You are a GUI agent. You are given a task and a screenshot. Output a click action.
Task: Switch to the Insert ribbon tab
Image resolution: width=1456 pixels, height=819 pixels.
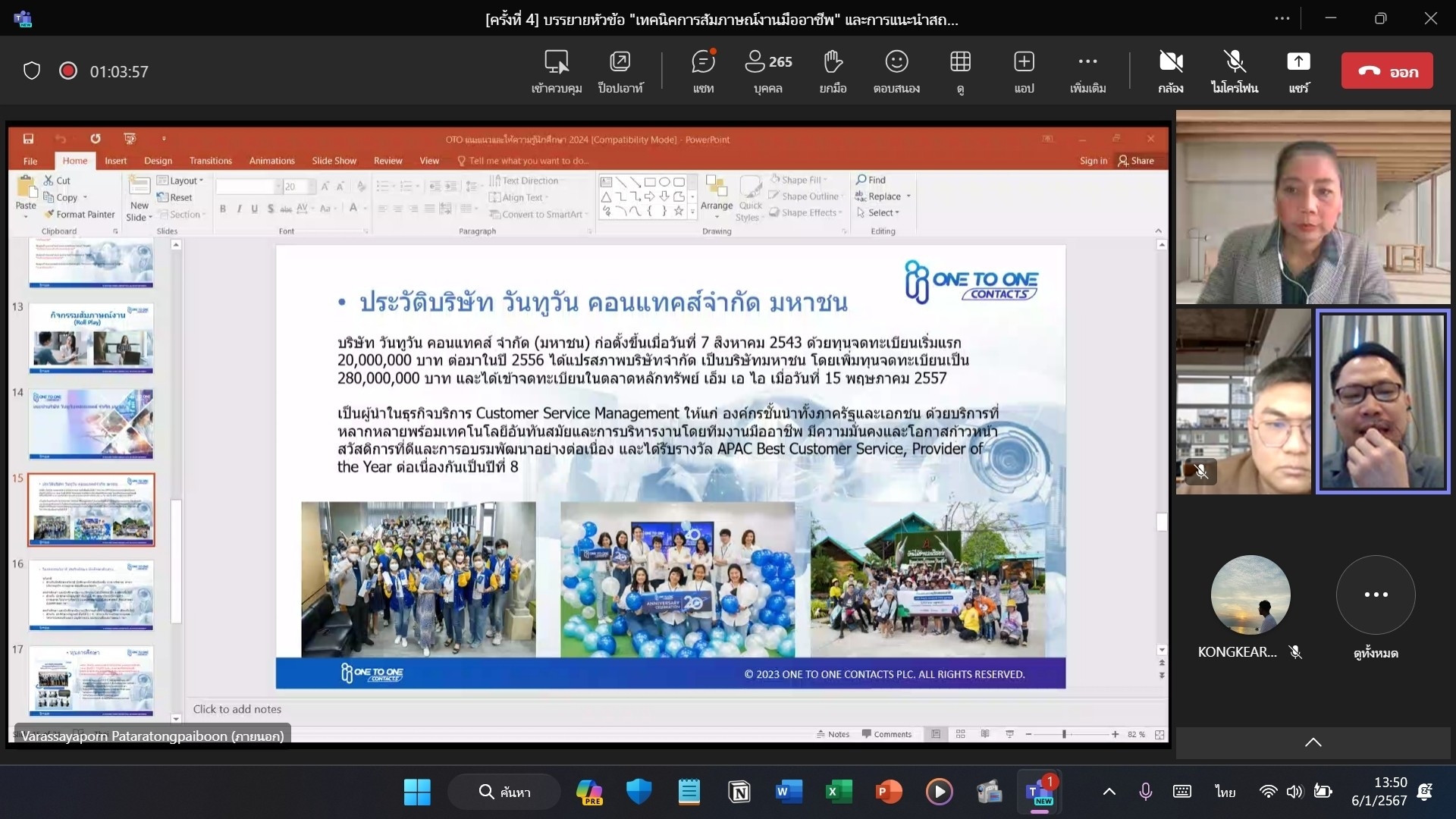[115, 161]
